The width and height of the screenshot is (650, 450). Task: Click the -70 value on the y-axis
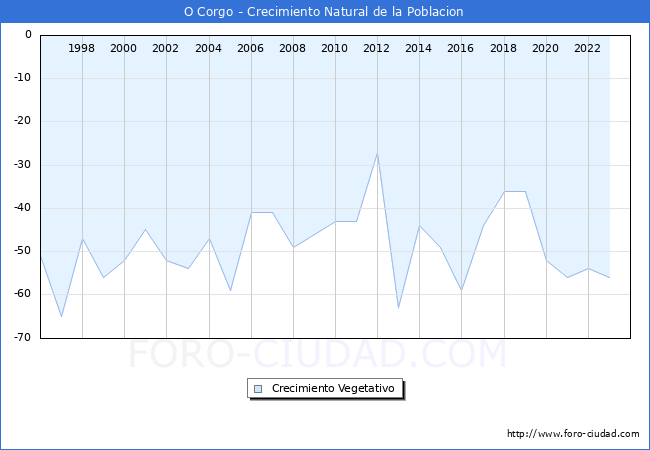click(x=22, y=337)
